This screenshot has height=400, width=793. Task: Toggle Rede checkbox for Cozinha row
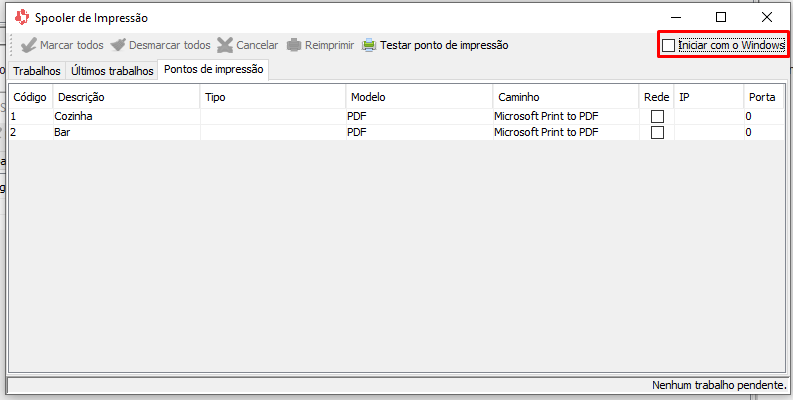[657, 117]
